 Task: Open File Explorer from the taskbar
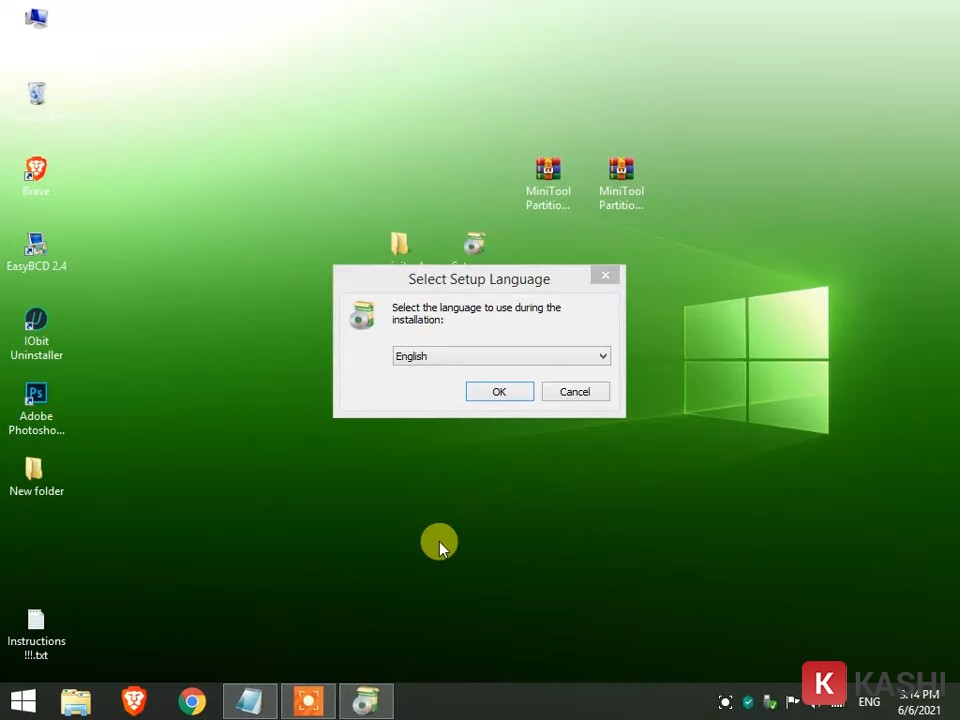(x=76, y=702)
